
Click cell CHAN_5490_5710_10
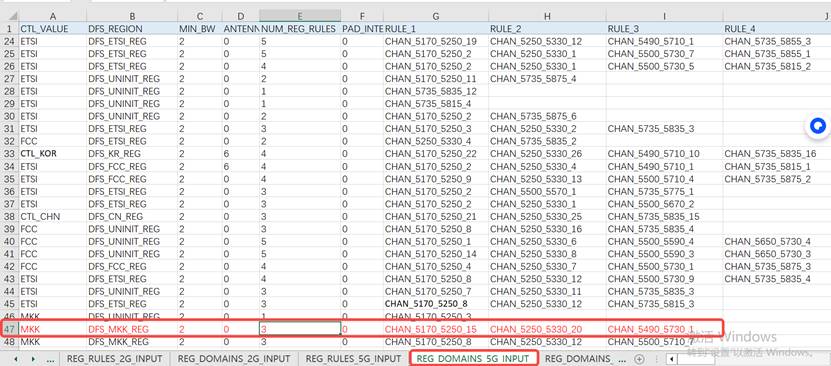click(664, 154)
